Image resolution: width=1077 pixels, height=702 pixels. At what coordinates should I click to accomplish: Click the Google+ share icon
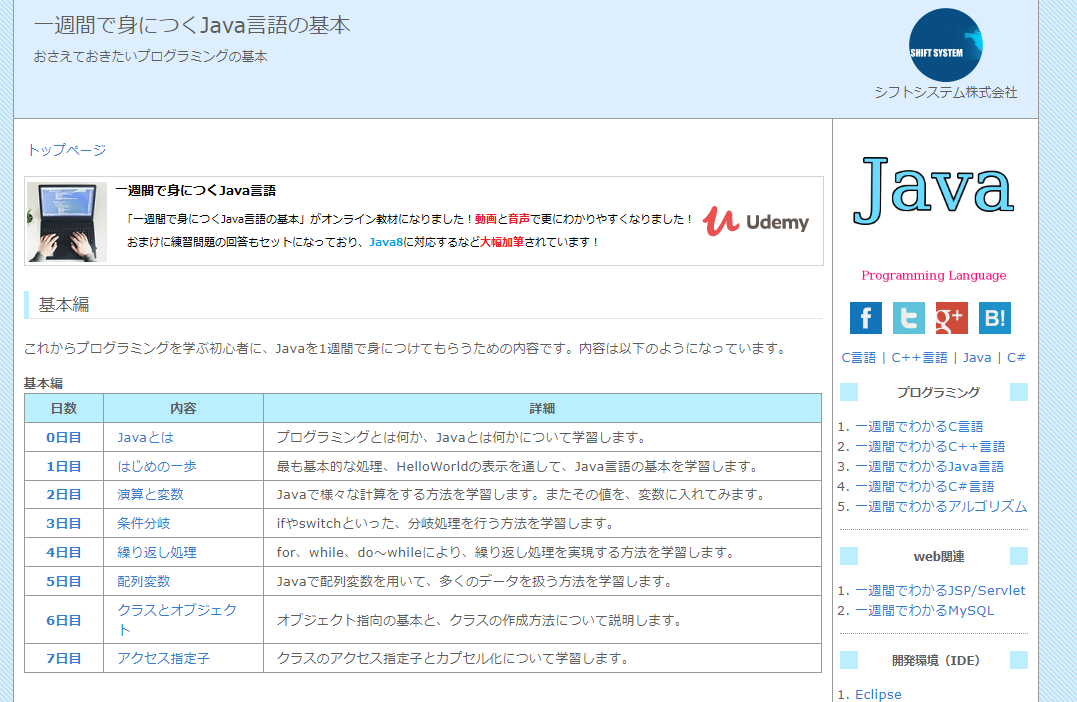click(951, 318)
